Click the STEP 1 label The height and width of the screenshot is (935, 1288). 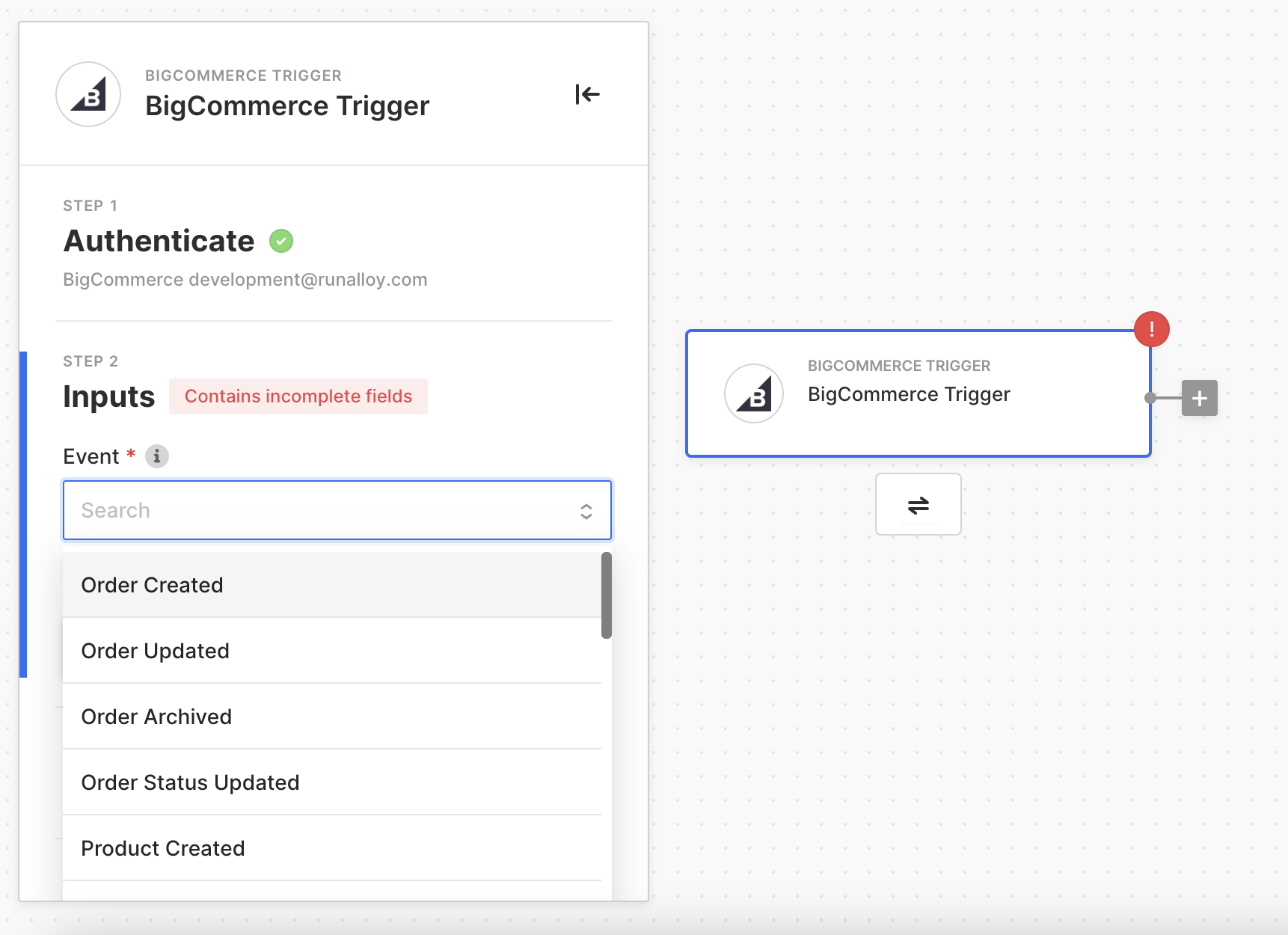pos(91,206)
